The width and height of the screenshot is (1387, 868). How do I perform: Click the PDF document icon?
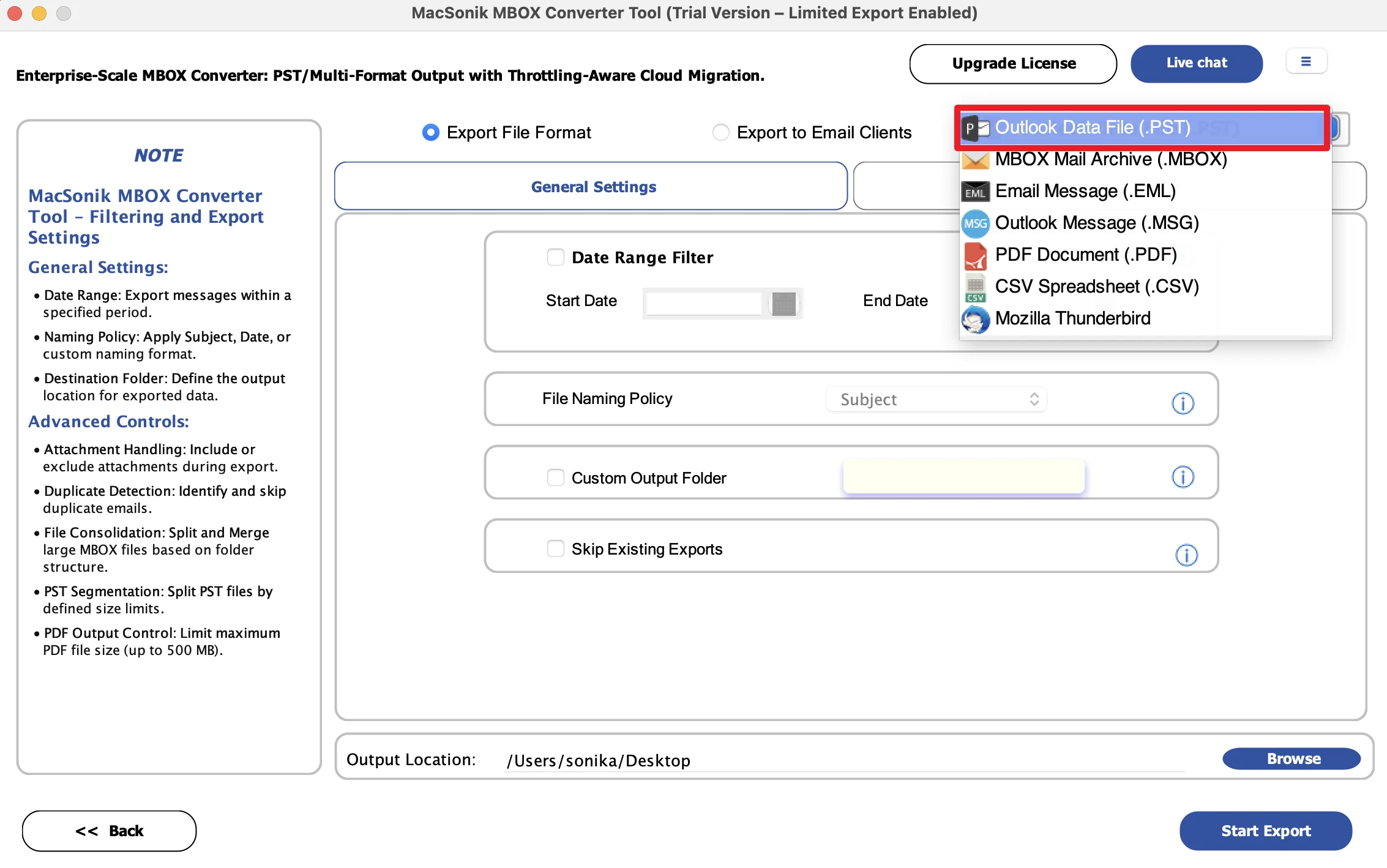975,255
